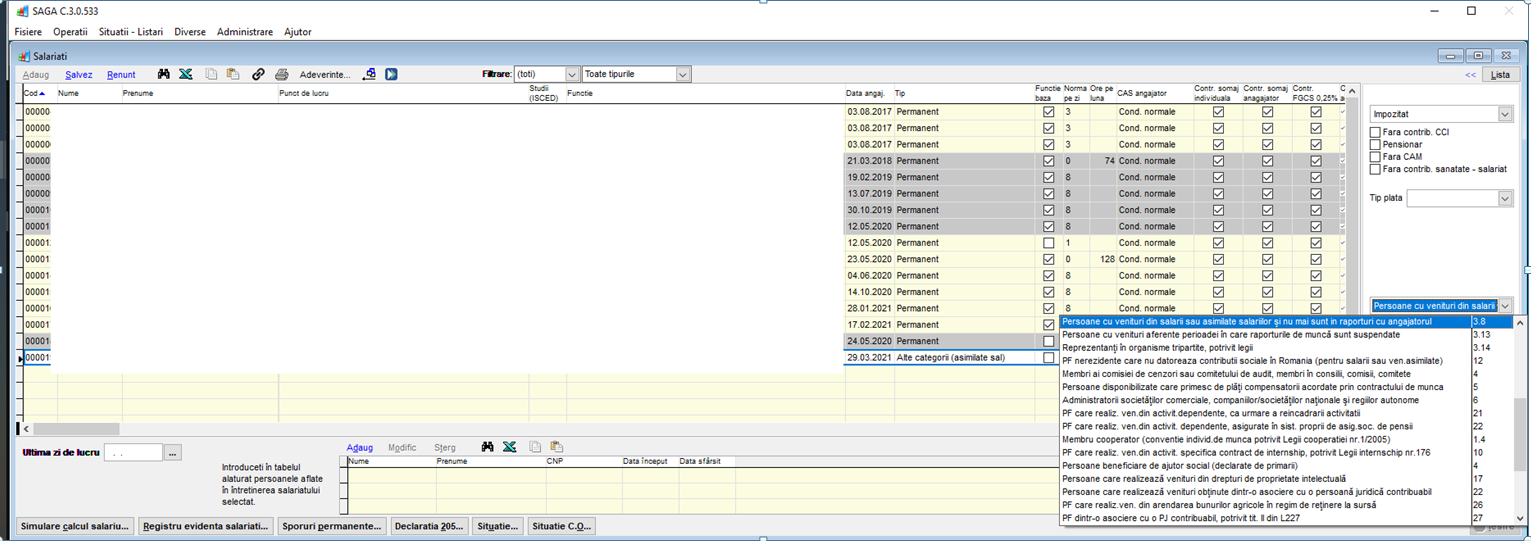Click Sporuri permanente... button
Screen dimensions: 1531x541
pyautogui.click(x=332, y=525)
